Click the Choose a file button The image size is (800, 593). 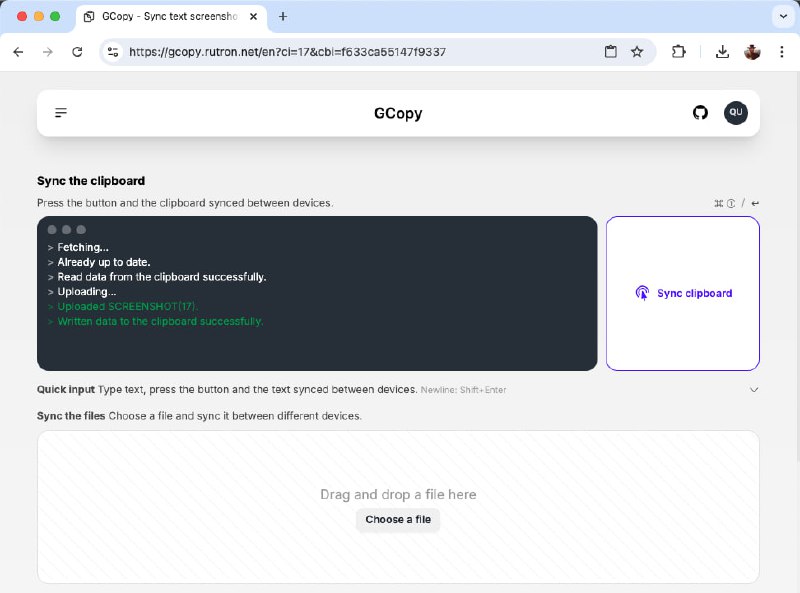[x=398, y=520]
